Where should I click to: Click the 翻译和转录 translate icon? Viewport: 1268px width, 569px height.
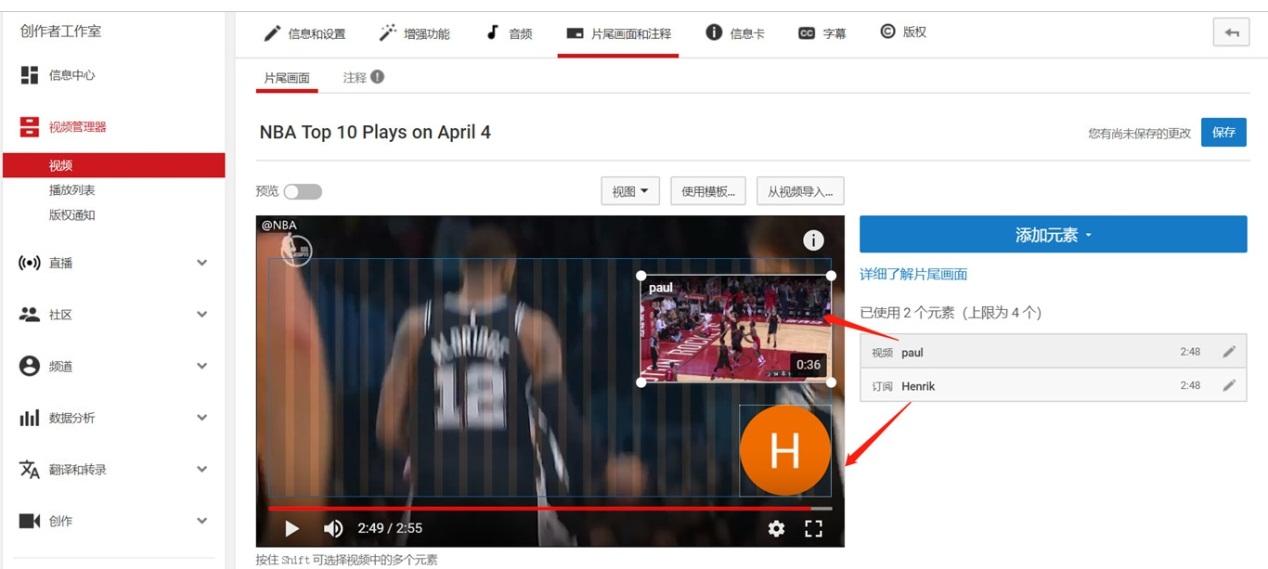[x=29, y=469]
